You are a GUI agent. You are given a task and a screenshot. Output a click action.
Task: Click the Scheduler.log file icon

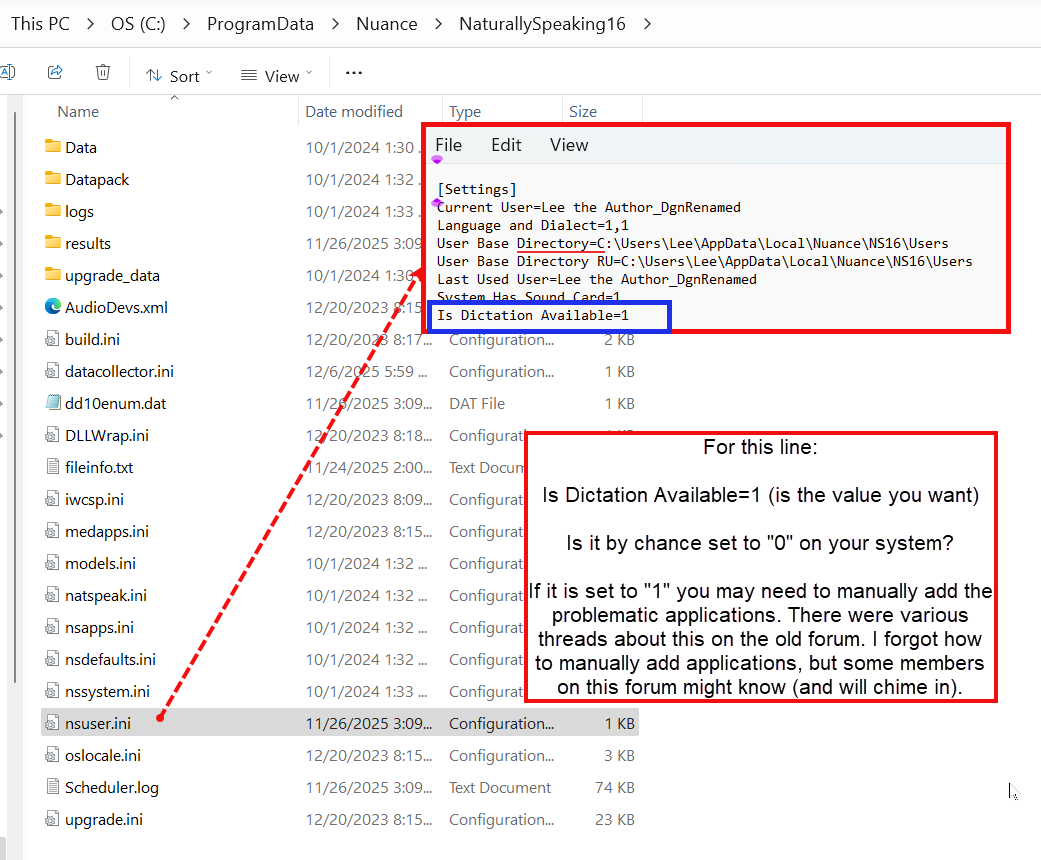[x=54, y=787]
